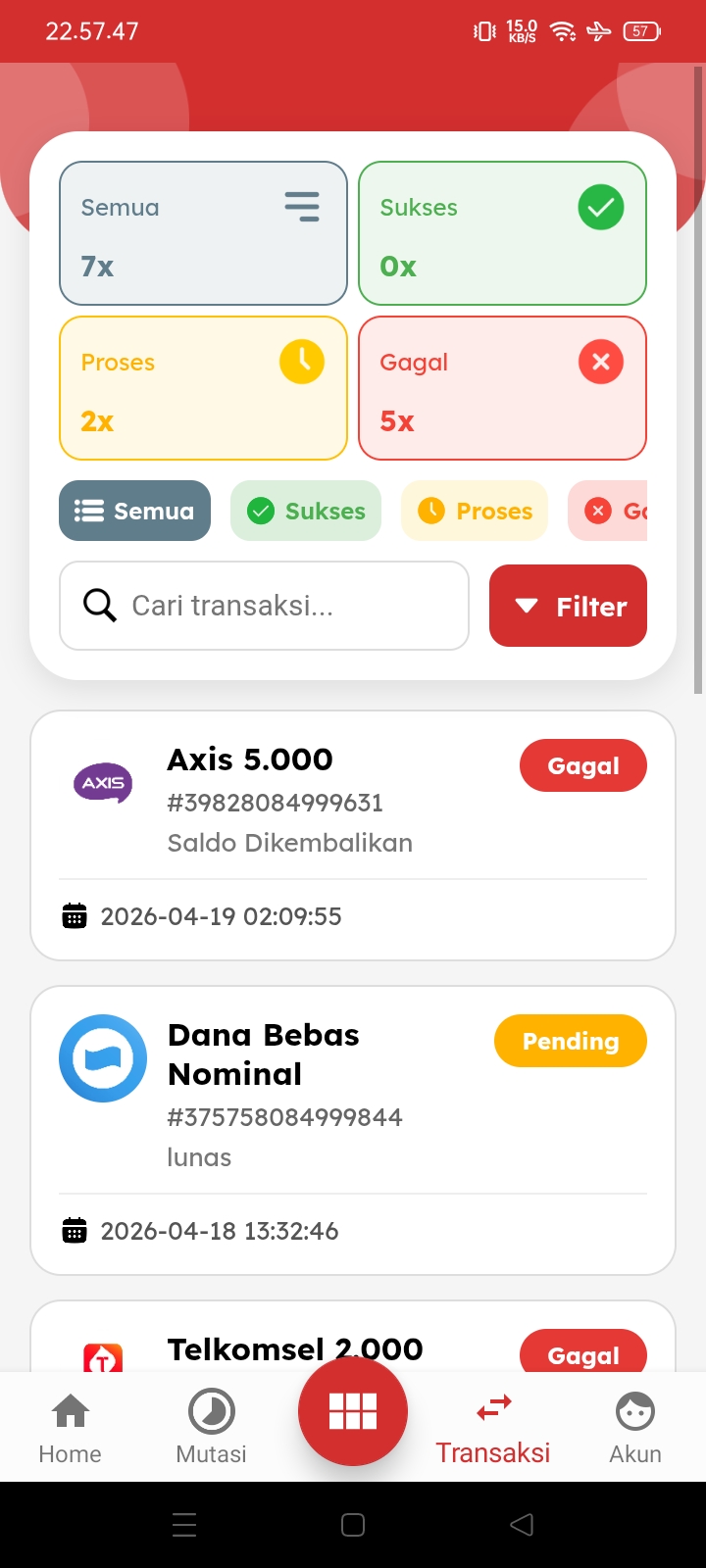Tap the lines icon on Semua card
Screen dimensions: 706x1568
point(302,207)
